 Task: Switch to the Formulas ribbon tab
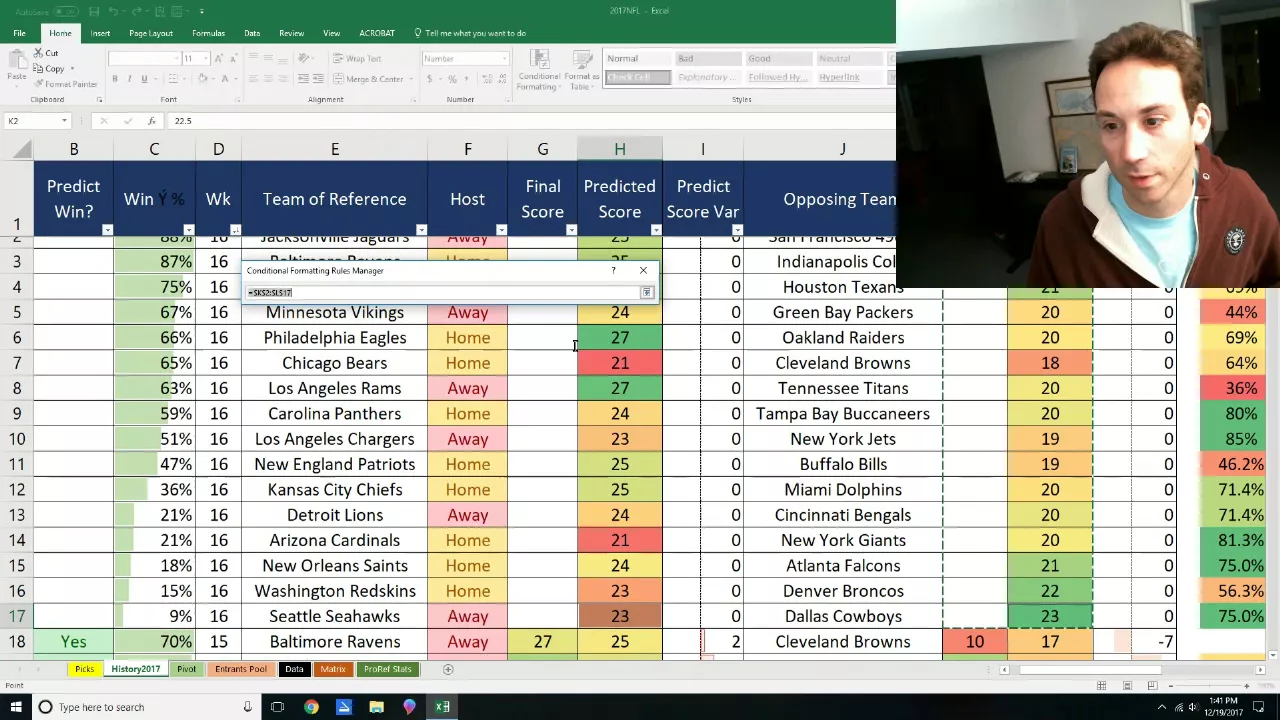[x=208, y=33]
